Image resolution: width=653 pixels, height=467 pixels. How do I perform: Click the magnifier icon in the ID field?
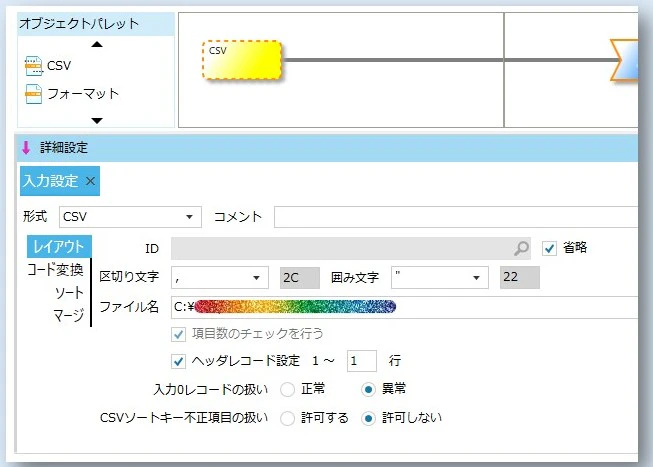click(521, 248)
